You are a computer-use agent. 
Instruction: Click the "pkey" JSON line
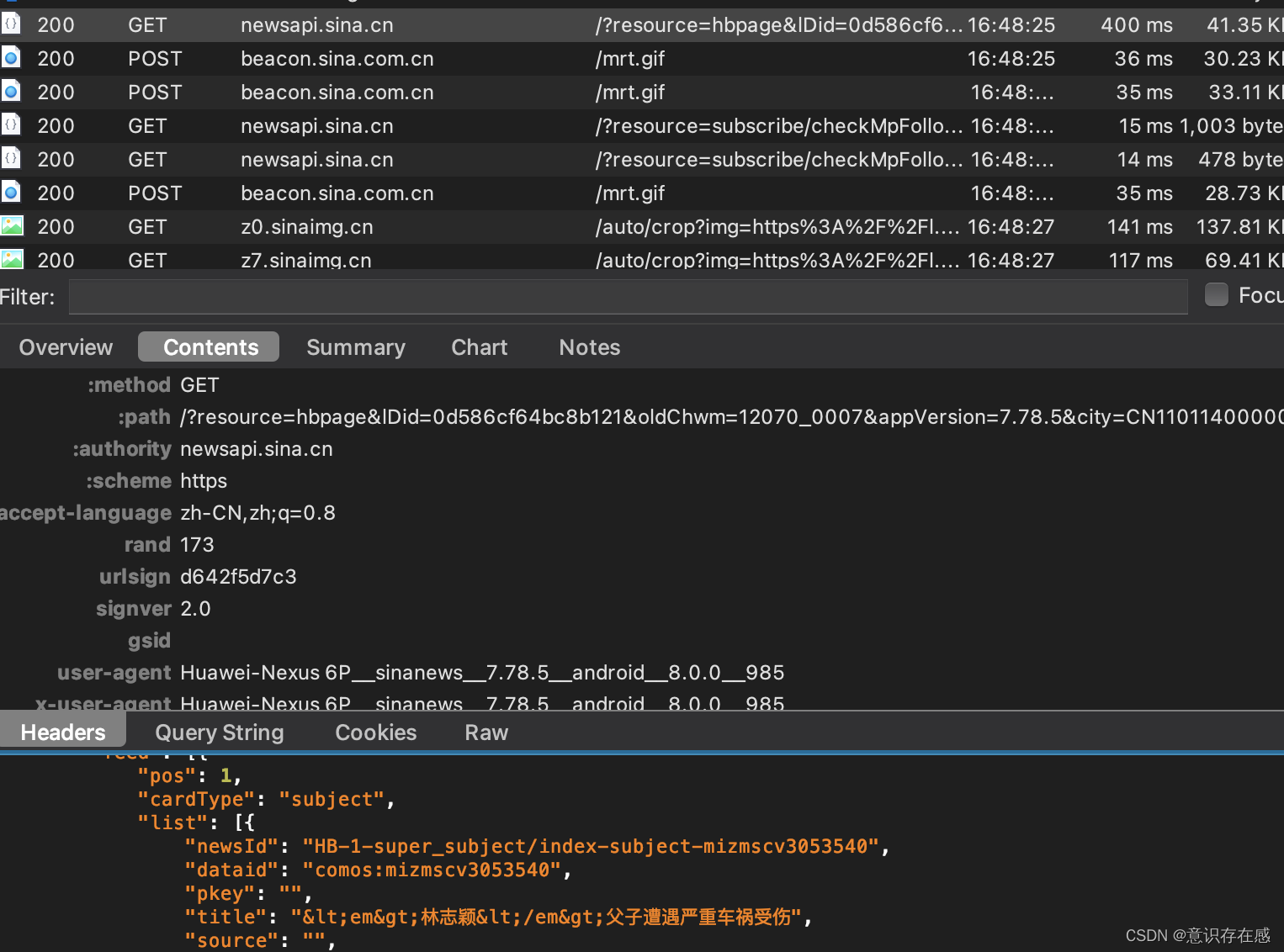click(x=248, y=893)
